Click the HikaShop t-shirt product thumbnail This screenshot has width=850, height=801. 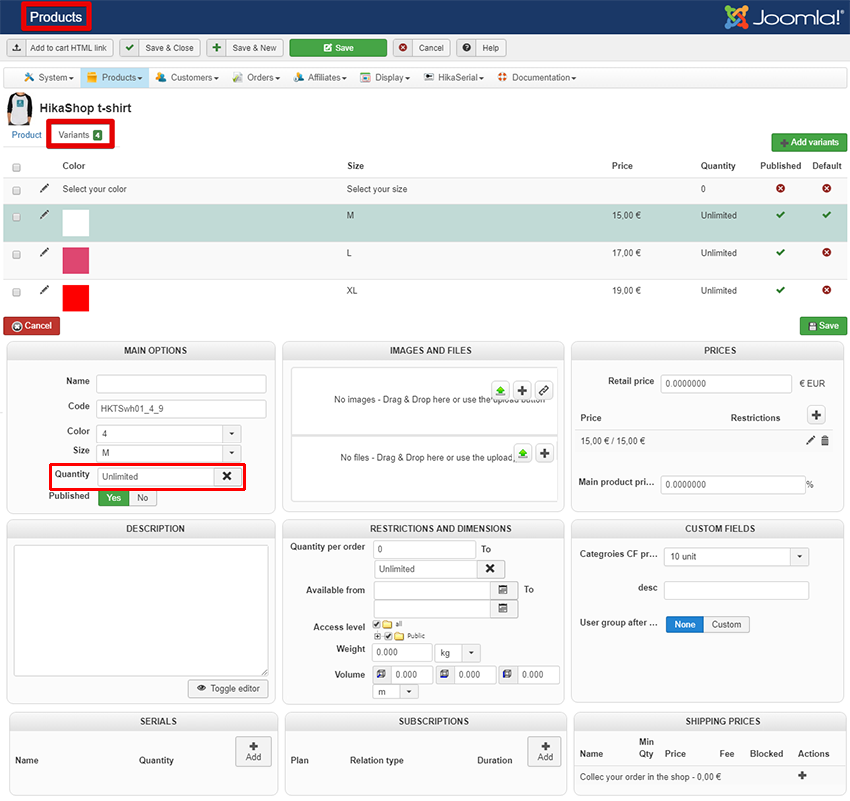click(x=20, y=108)
